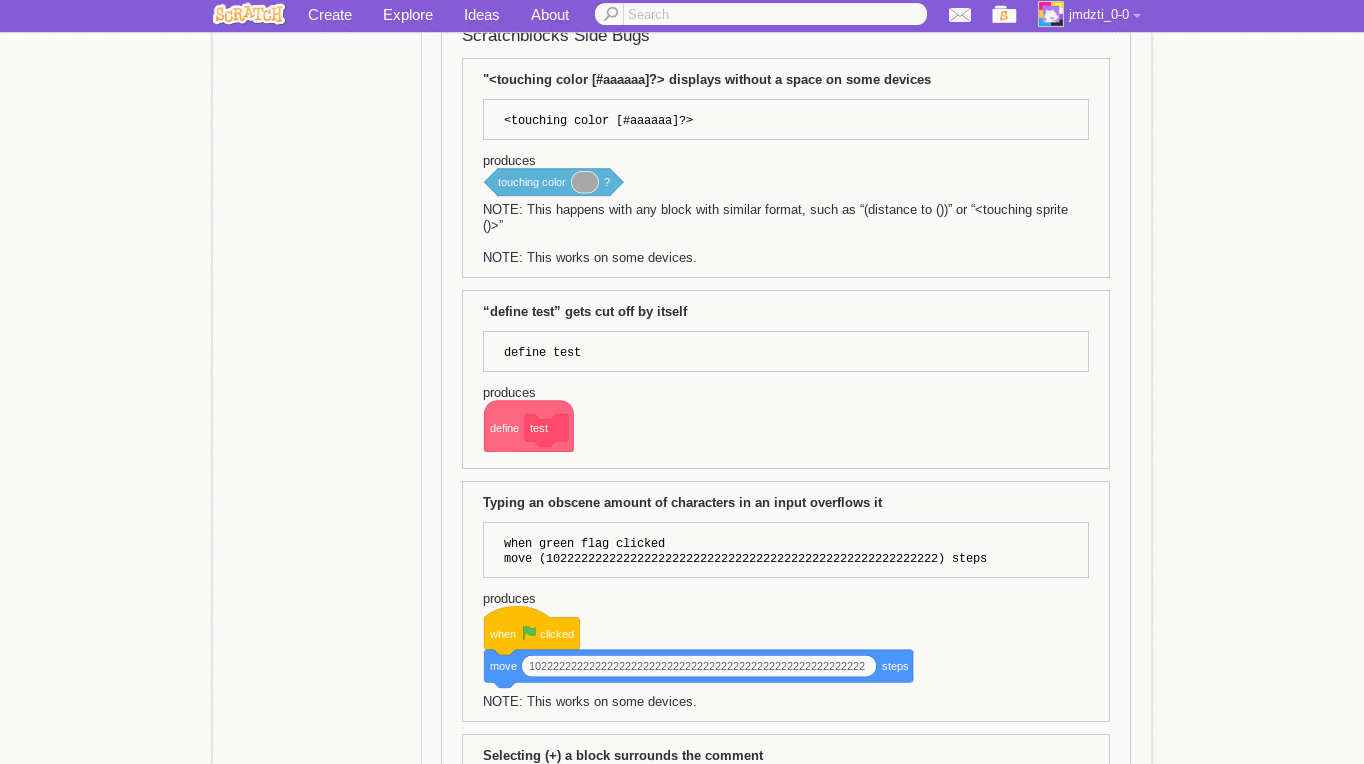Open the jmdzti_0-0 account dropdown
The image size is (1364, 764).
point(1101,15)
